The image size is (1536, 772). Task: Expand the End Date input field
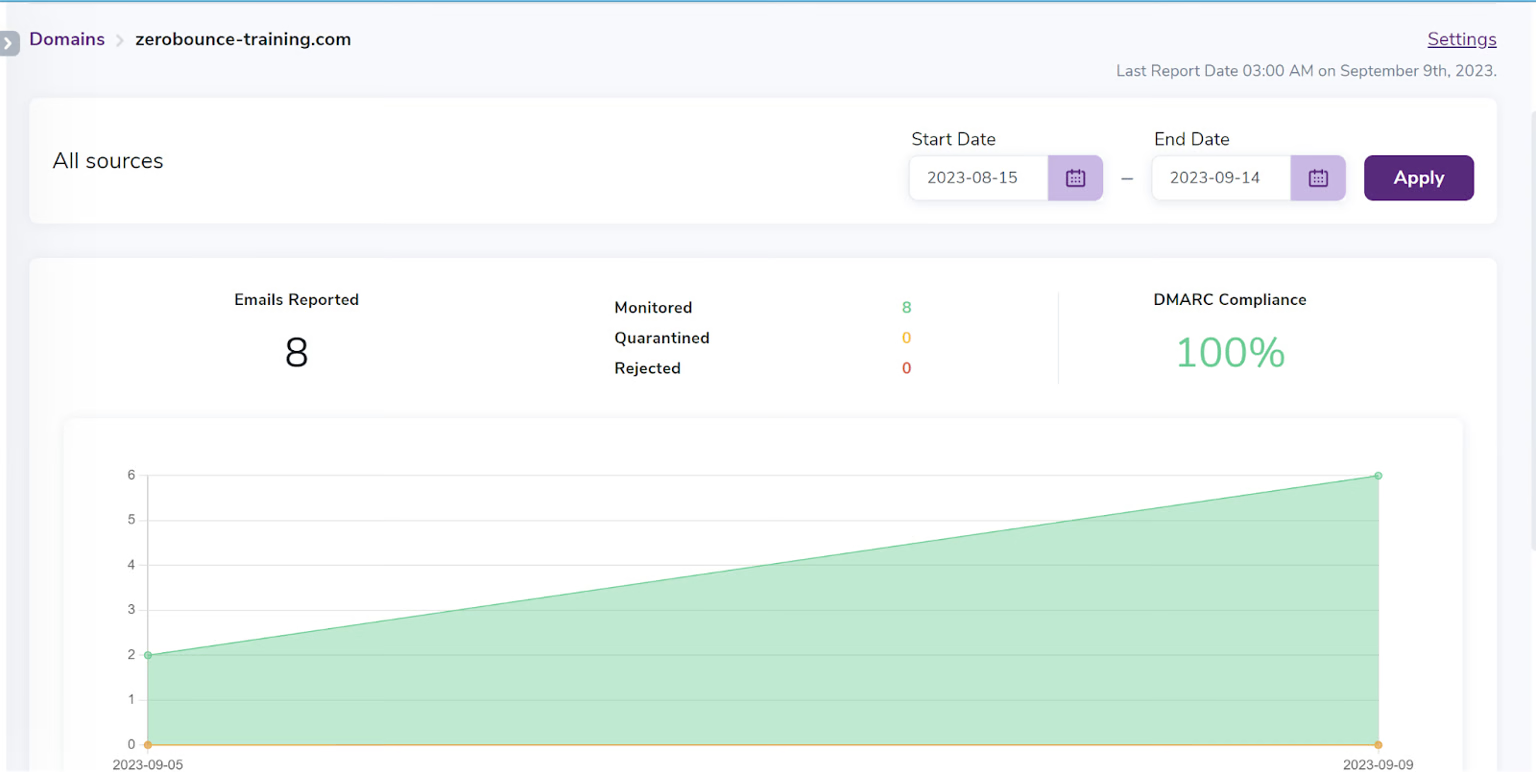(1220, 177)
